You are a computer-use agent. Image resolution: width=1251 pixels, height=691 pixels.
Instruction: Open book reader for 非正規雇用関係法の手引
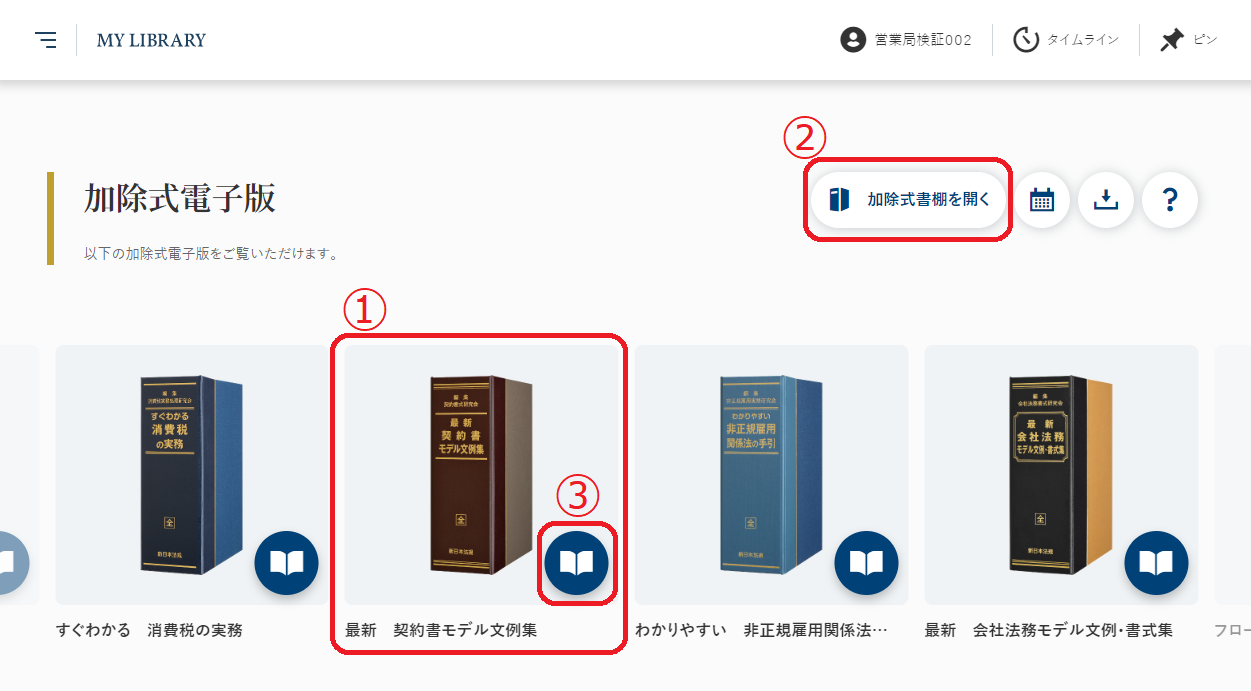point(866,563)
